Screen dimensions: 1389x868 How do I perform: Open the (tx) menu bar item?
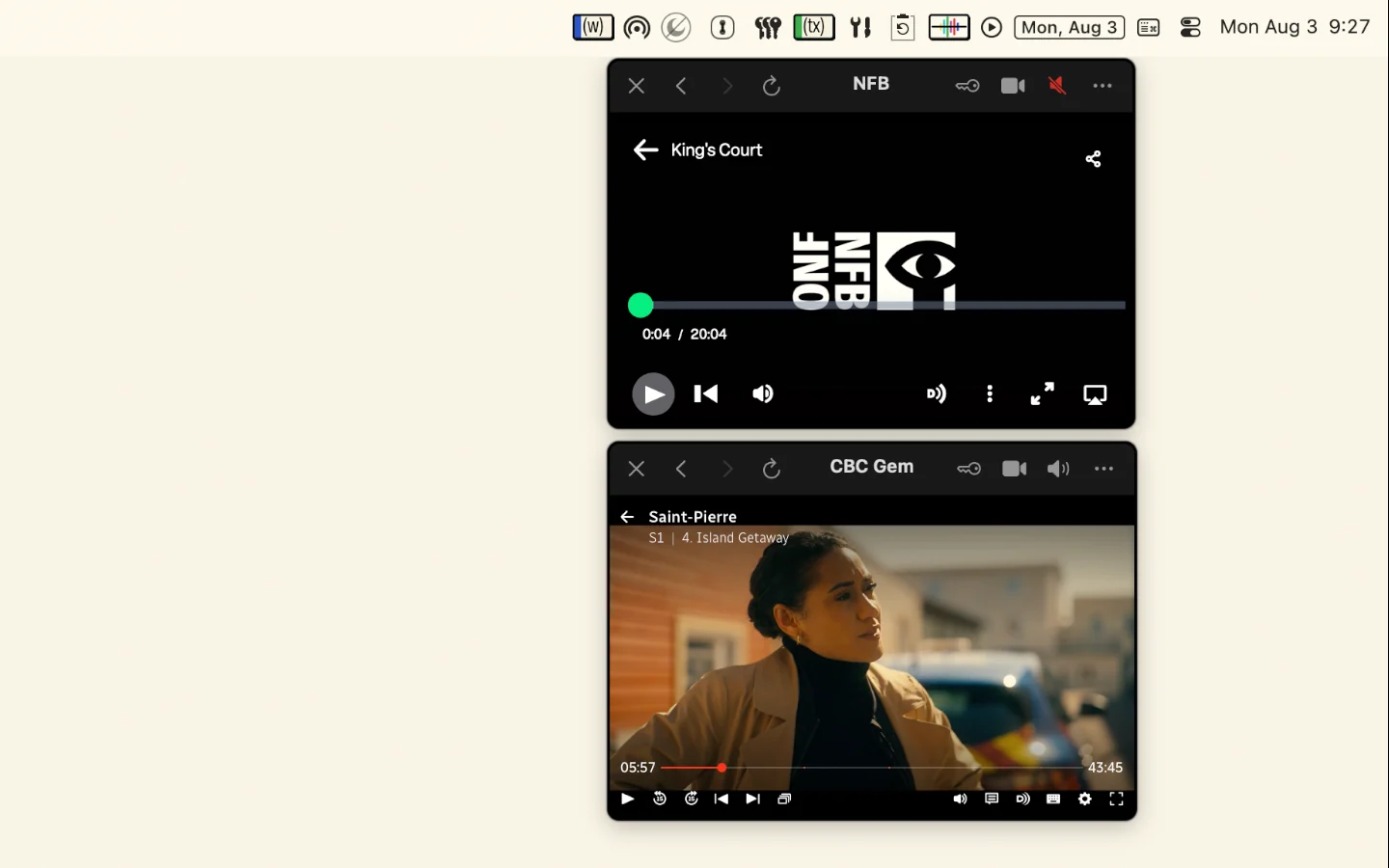(x=813, y=27)
